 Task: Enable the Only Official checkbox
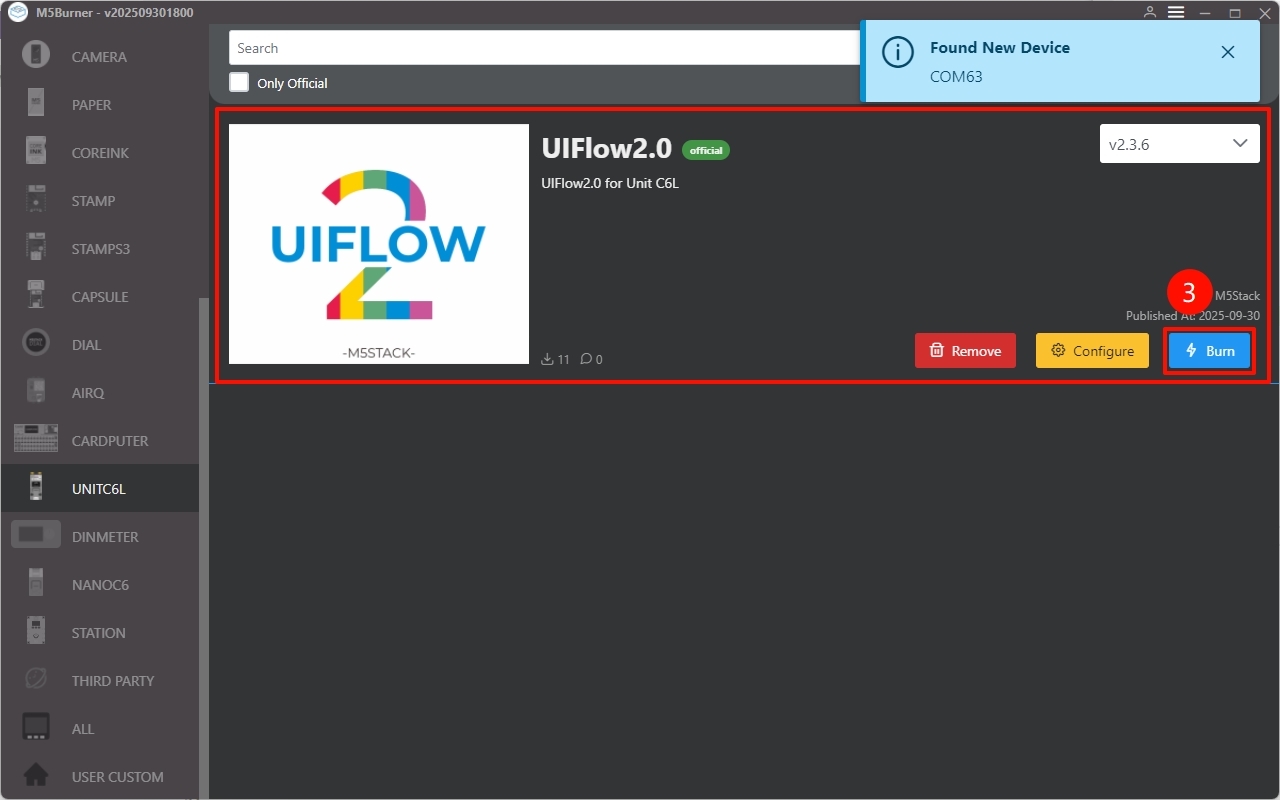(239, 83)
